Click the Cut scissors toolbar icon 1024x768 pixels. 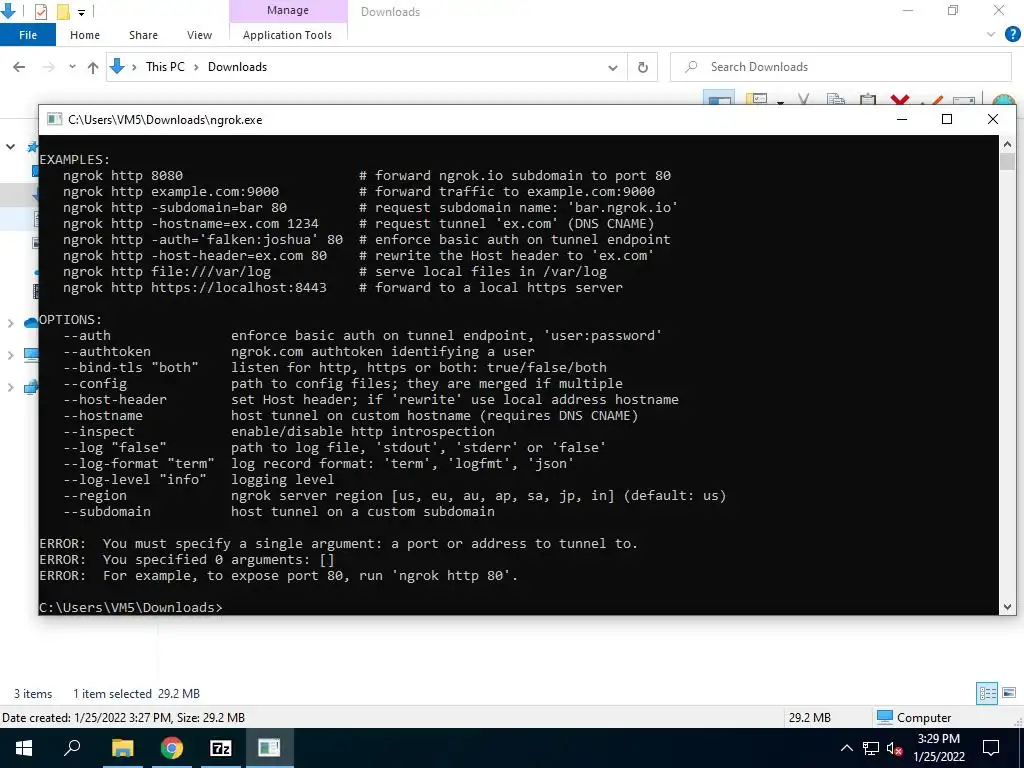pos(803,99)
